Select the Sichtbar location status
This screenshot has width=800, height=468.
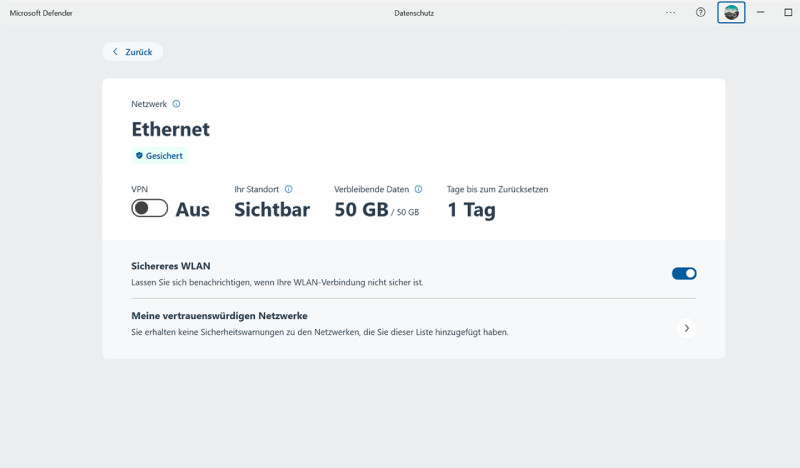coord(272,210)
